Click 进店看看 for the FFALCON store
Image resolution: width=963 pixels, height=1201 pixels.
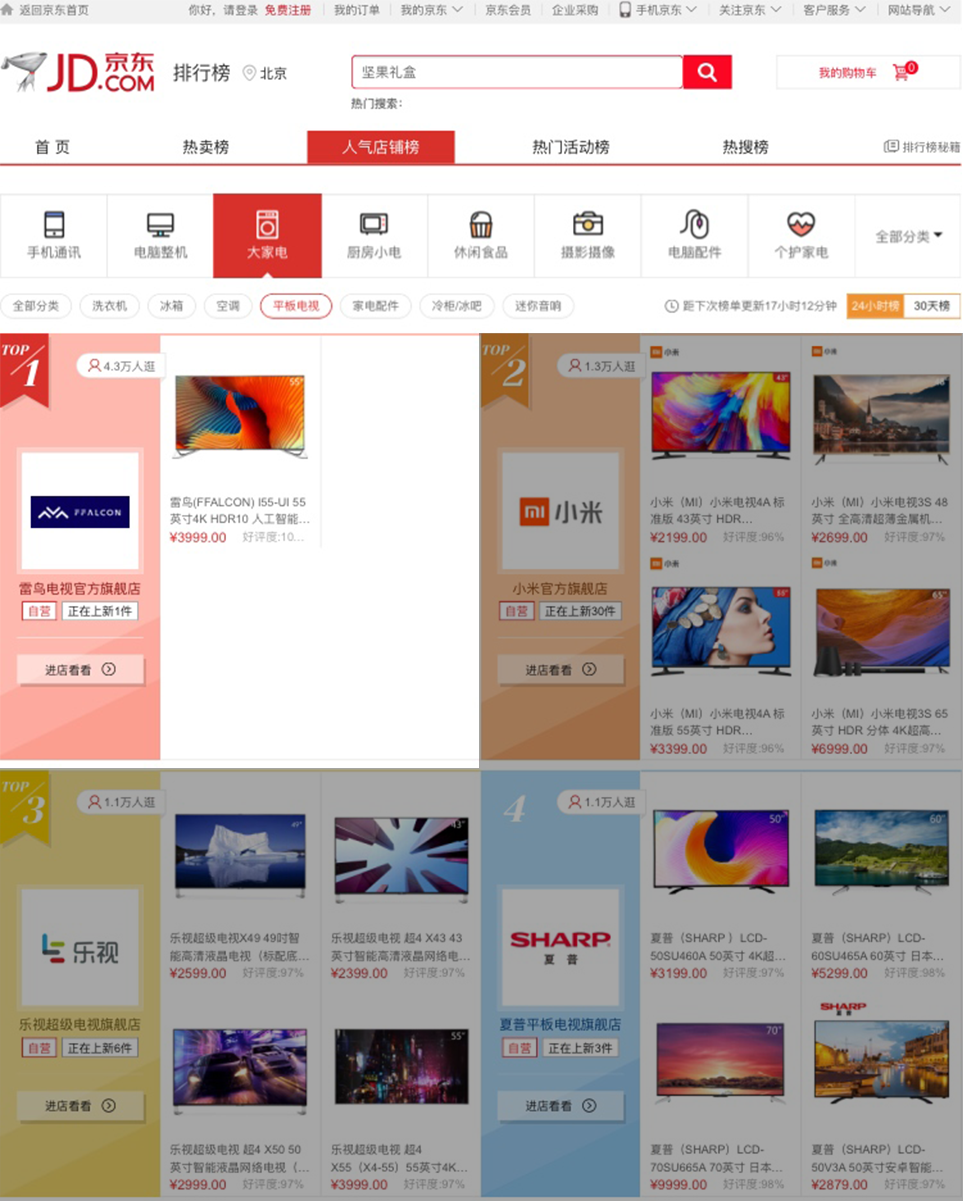tap(80, 669)
